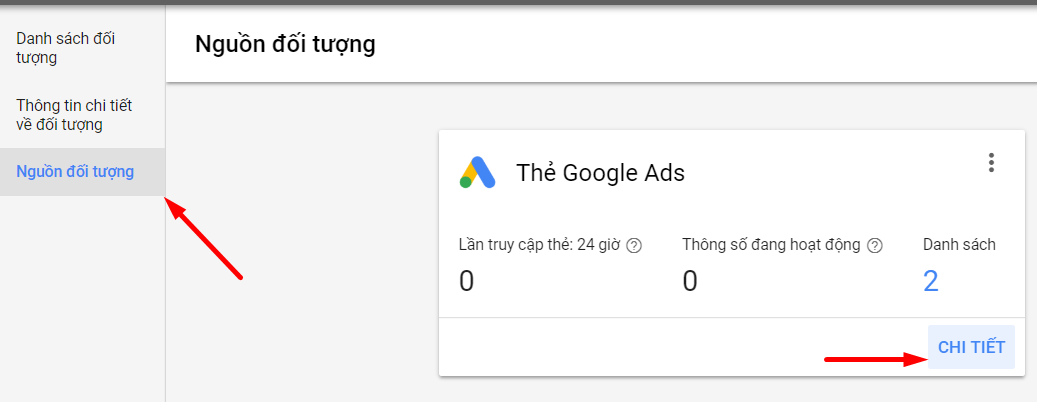Open "Danh sách đối tượng" in the sidebar
1037x402 pixels.
pyautogui.click(x=66, y=48)
